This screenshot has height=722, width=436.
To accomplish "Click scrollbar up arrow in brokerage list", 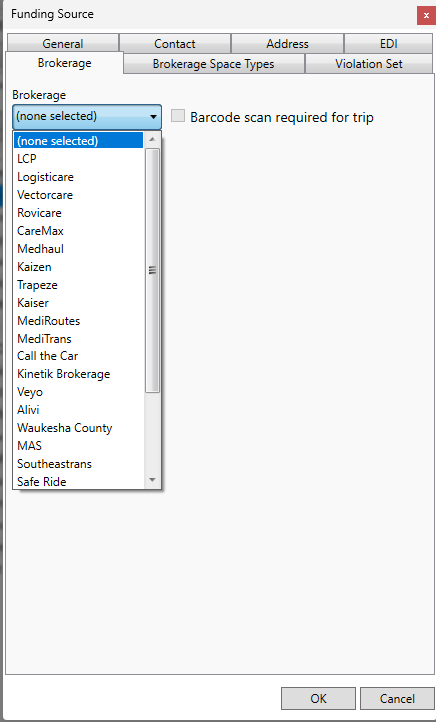I will click(152, 140).
